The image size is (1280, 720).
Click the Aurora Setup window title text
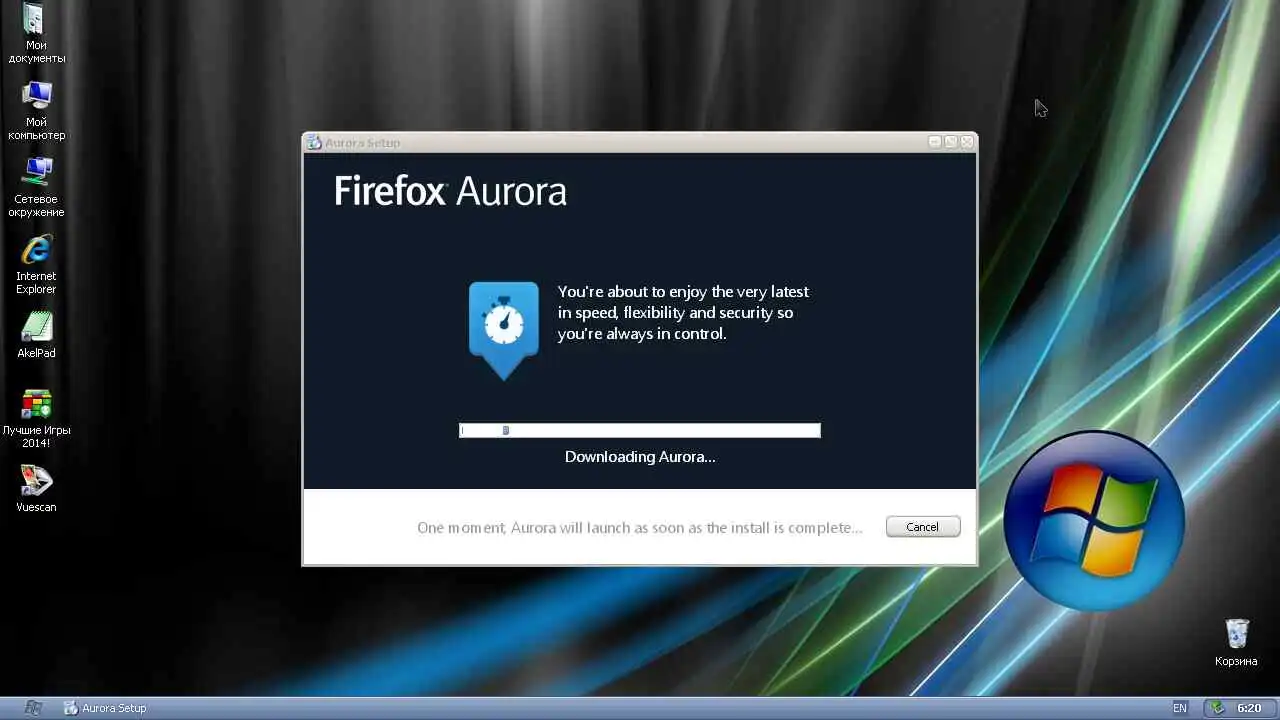tap(362, 143)
